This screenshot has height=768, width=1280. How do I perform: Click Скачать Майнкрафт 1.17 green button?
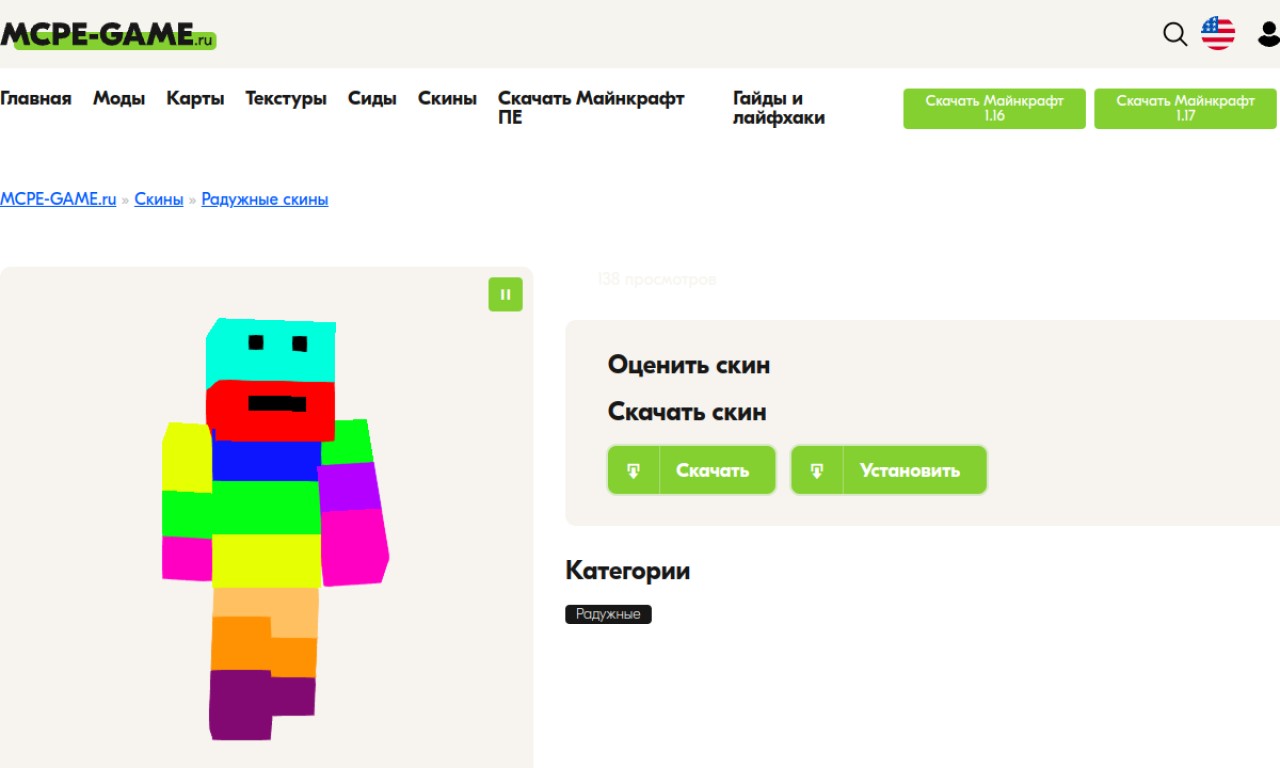pos(1185,108)
